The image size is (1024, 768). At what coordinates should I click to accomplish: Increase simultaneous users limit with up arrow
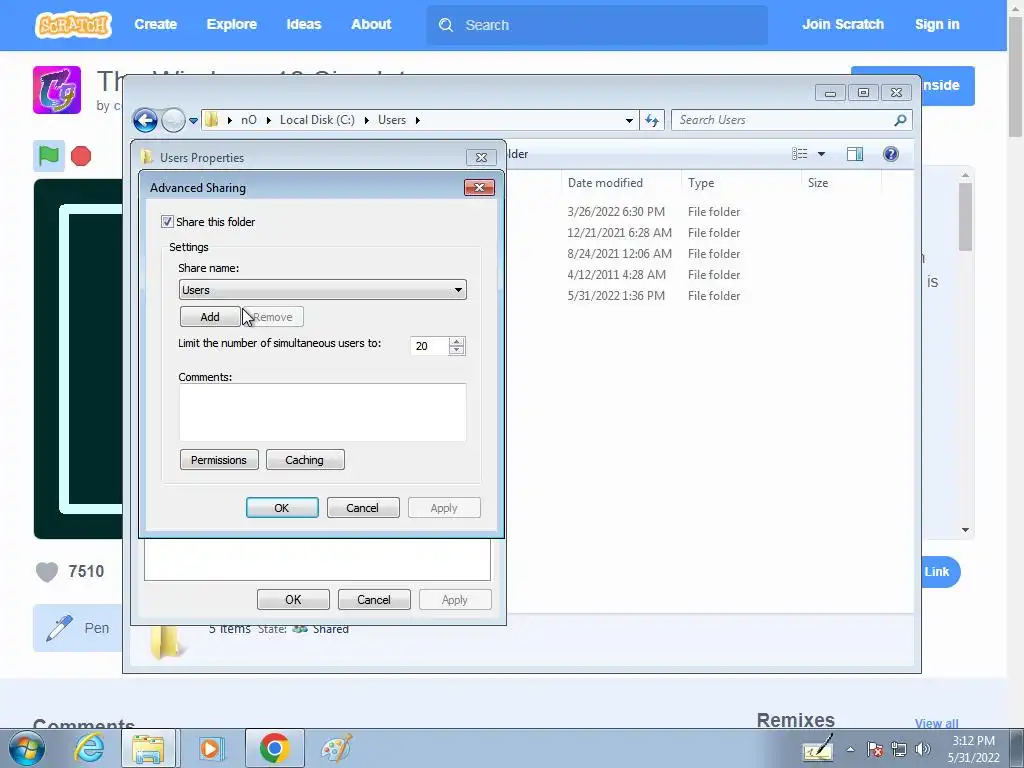(457, 341)
